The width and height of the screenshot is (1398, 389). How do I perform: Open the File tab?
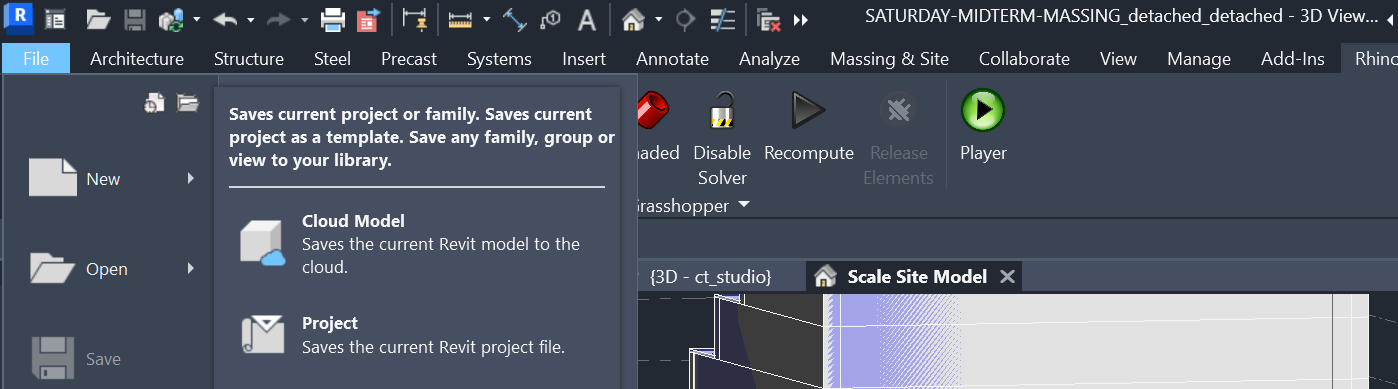36,59
